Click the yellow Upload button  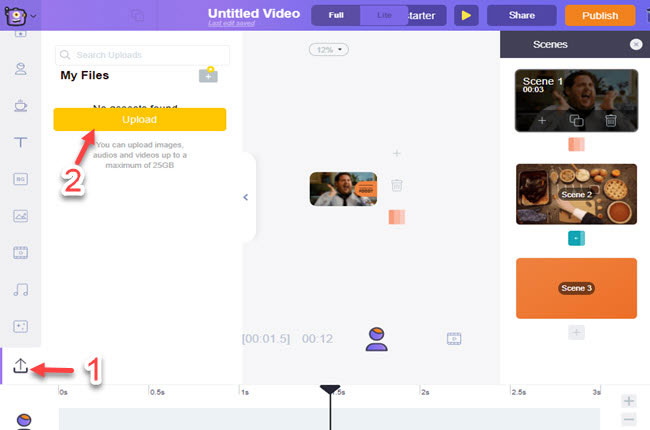click(x=140, y=119)
